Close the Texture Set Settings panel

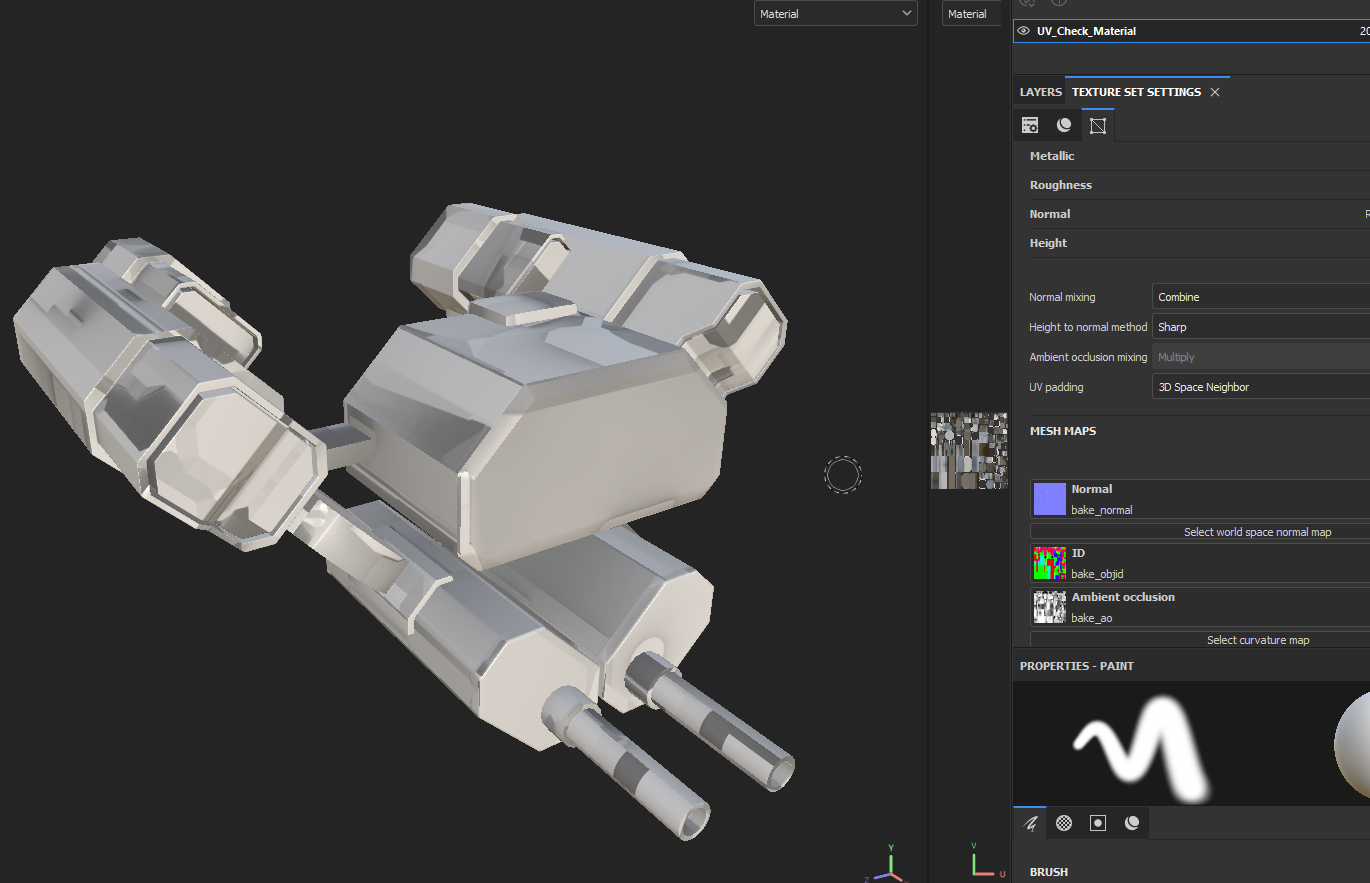[x=1215, y=92]
